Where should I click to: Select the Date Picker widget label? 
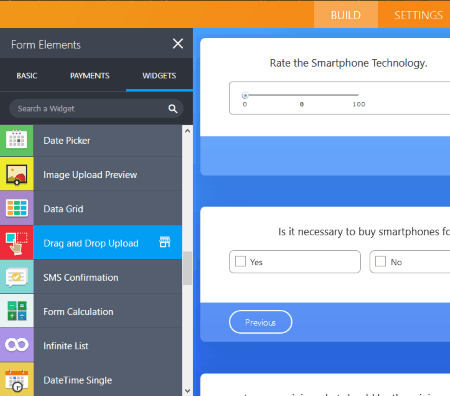(x=67, y=141)
